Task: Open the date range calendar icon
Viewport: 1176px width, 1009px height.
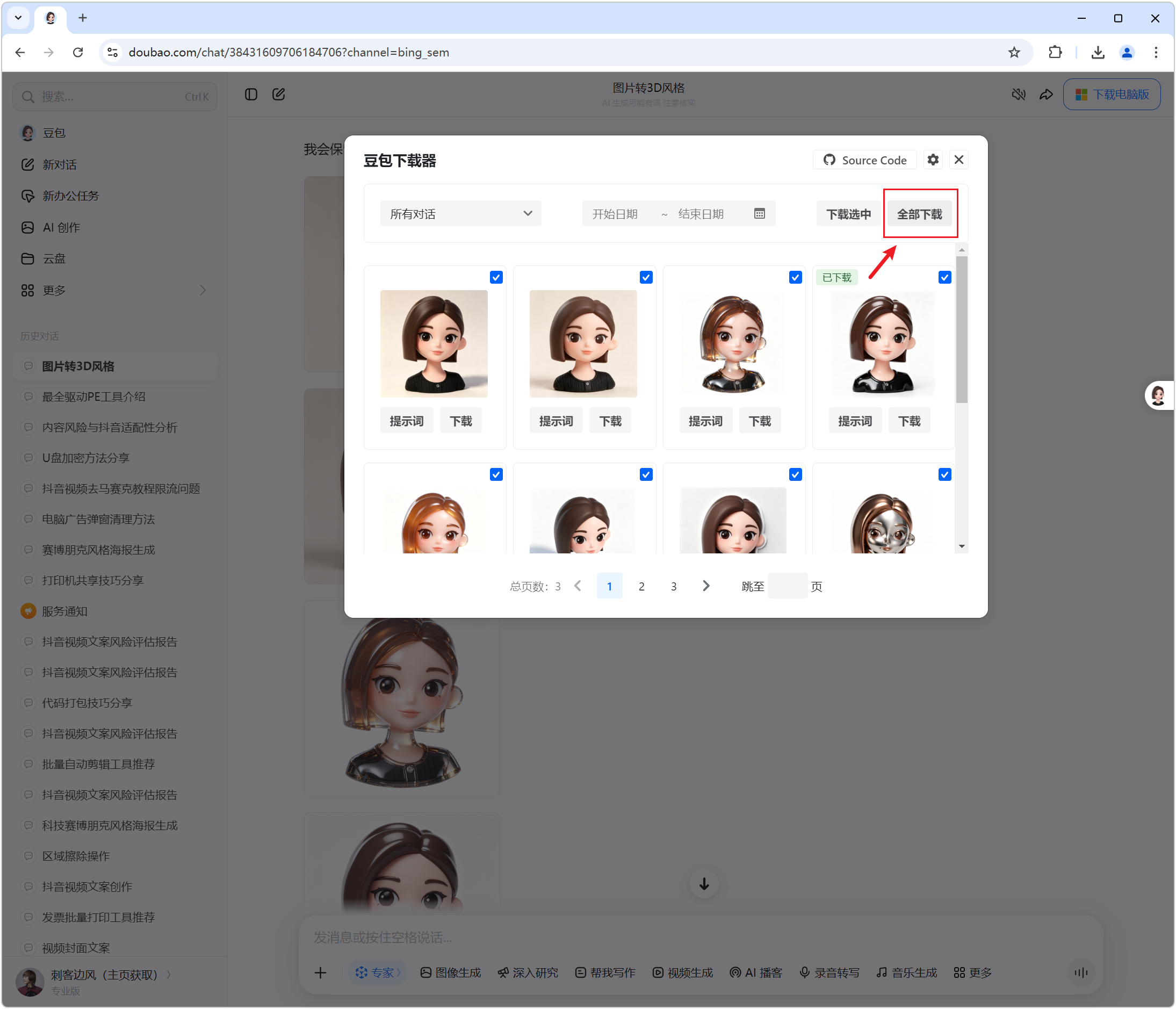Action: point(759,213)
